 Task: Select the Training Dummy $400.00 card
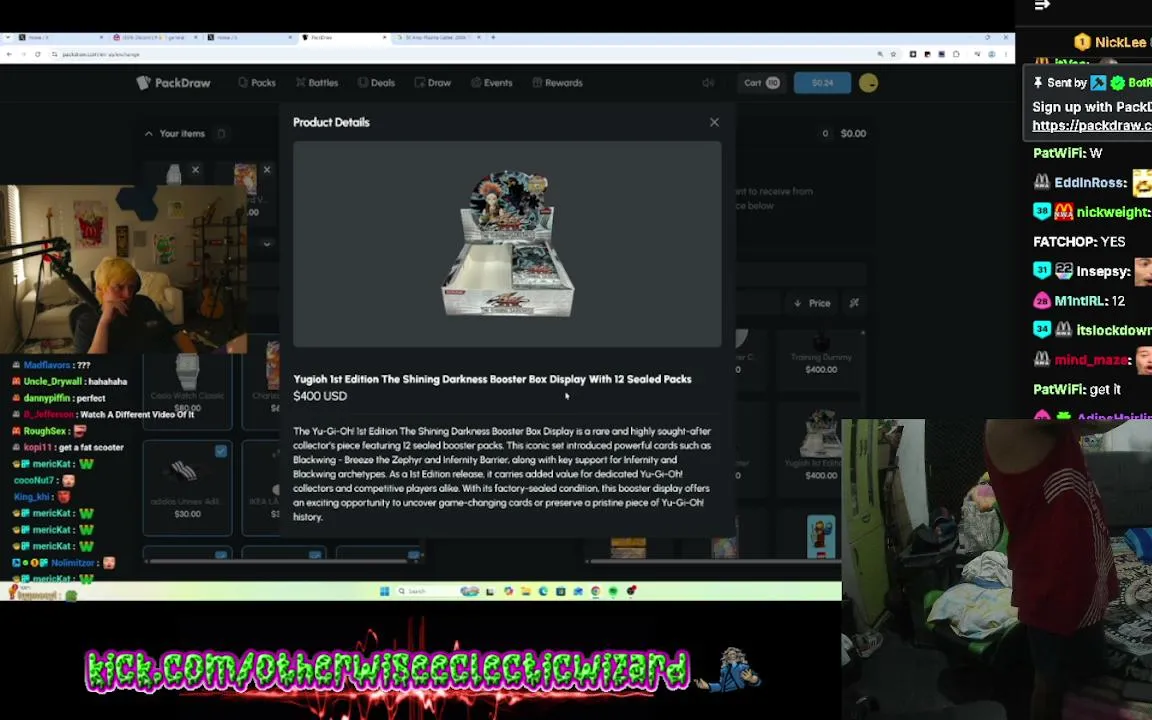tap(821, 362)
